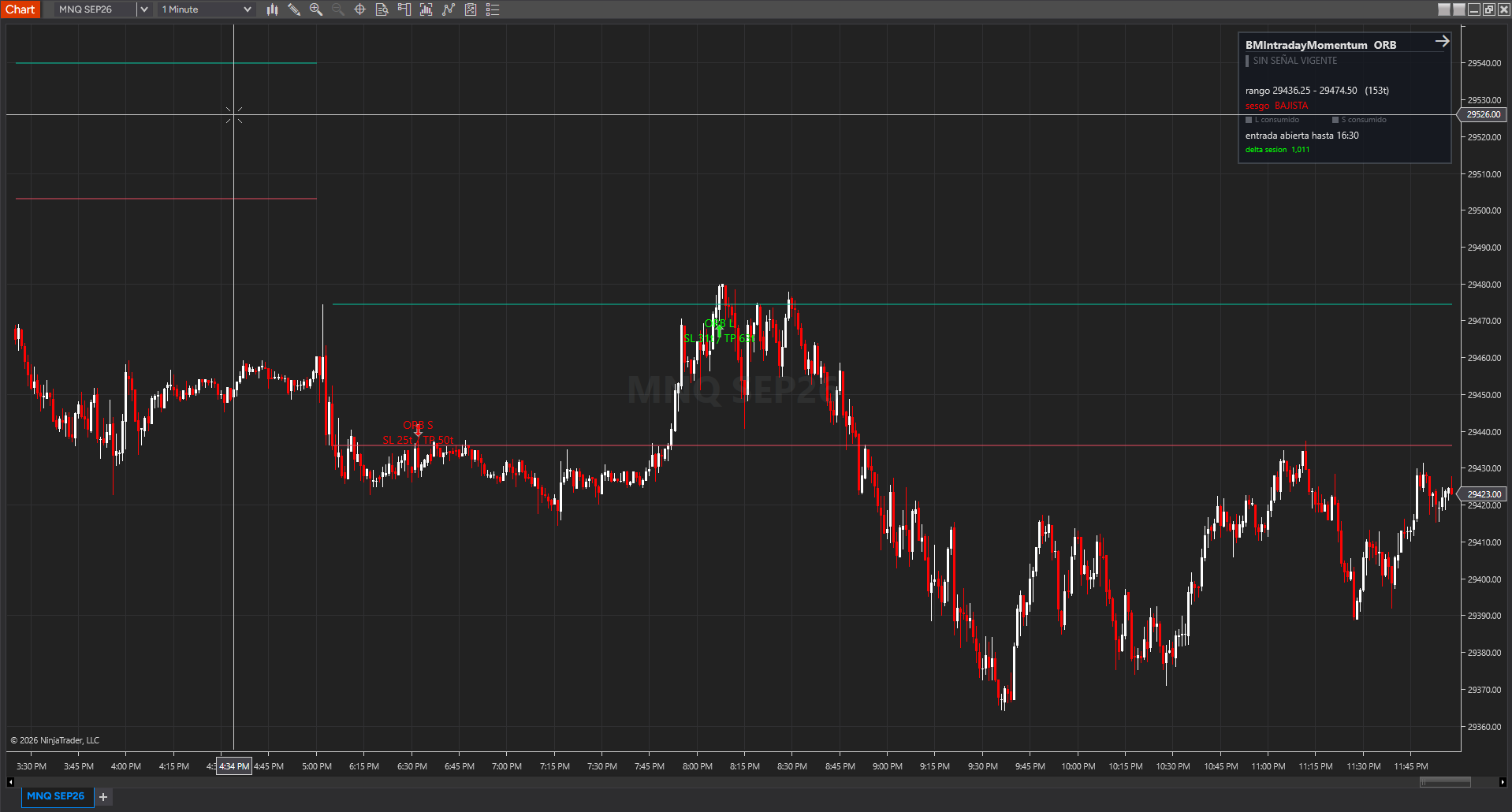1512x812 pixels.
Task: Open the chart style bars icon
Action: pyautogui.click(x=272, y=9)
